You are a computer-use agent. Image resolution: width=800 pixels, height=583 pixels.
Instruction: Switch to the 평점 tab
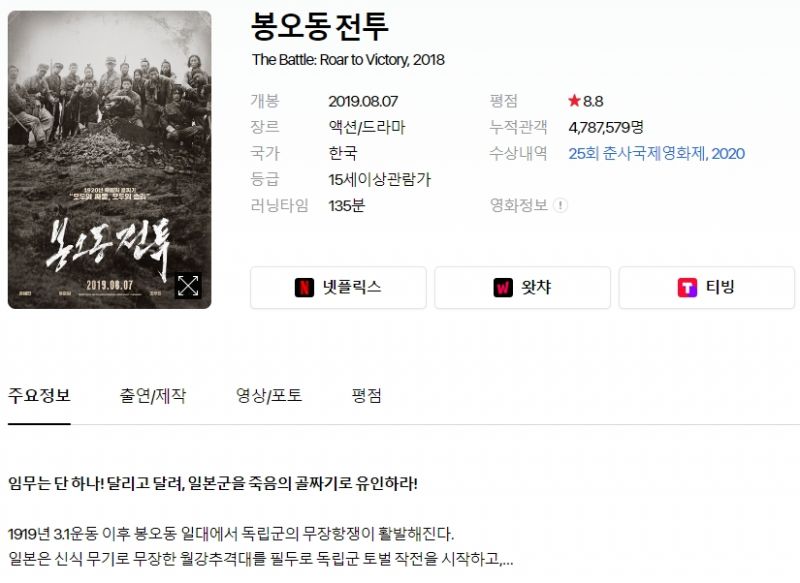pos(366,396)
